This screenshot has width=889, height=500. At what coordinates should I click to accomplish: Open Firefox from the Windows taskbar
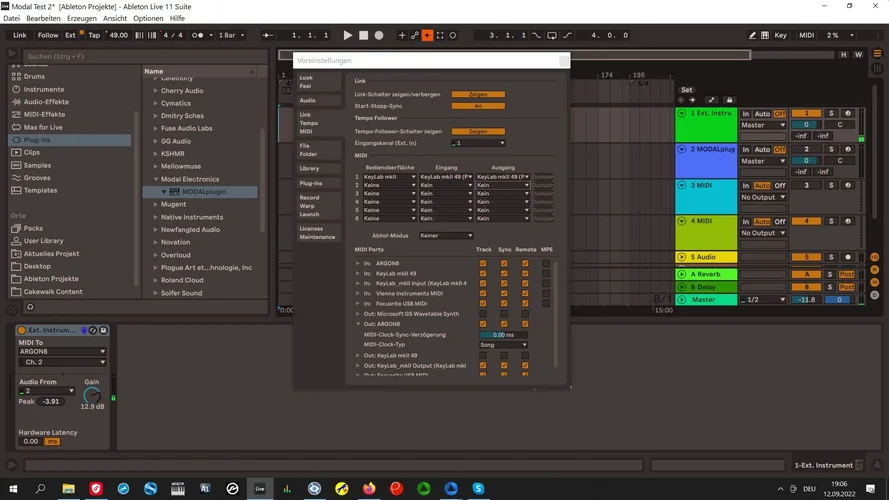(369, 488)
